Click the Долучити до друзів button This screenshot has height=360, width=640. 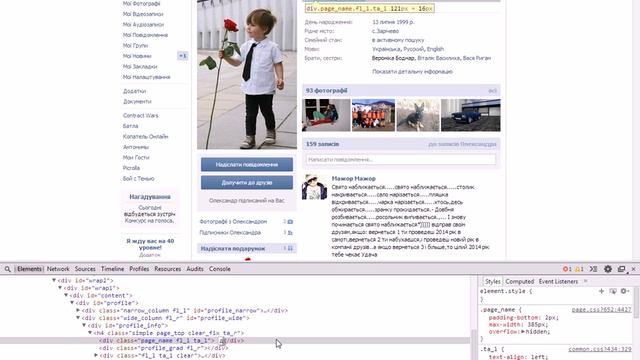[x=247, y=182]
